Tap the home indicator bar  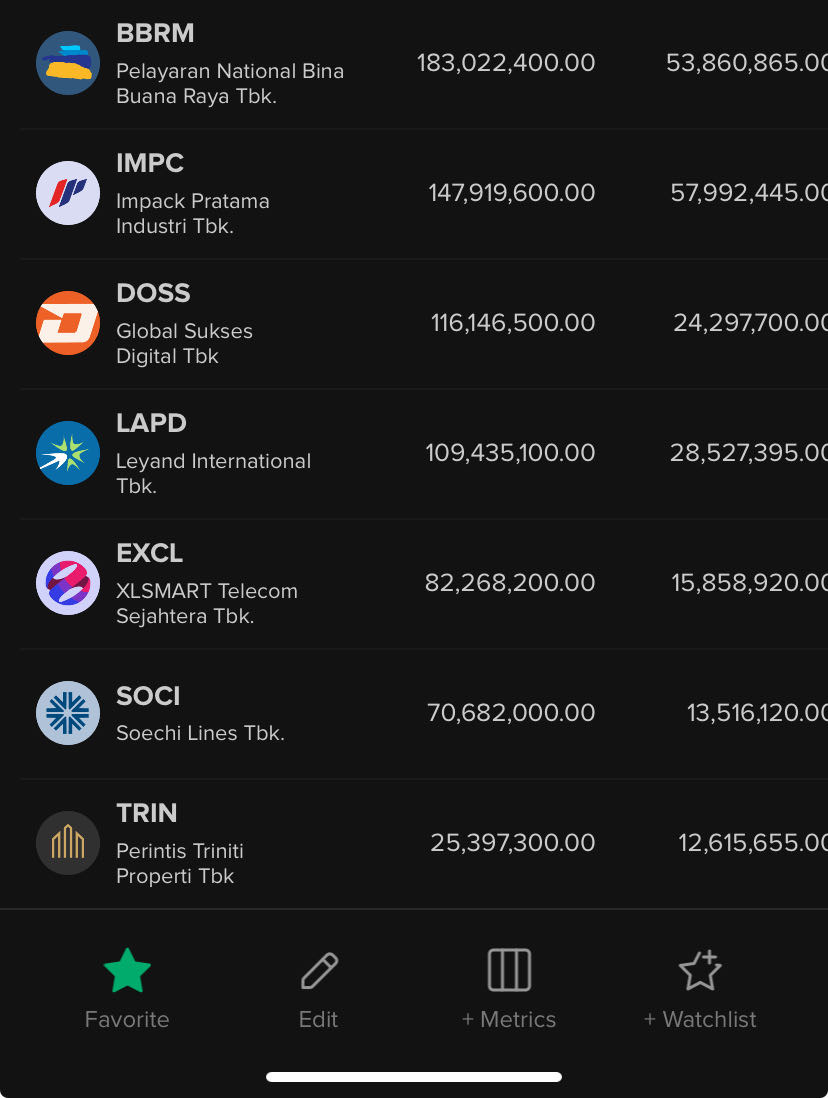(414, 1077)
